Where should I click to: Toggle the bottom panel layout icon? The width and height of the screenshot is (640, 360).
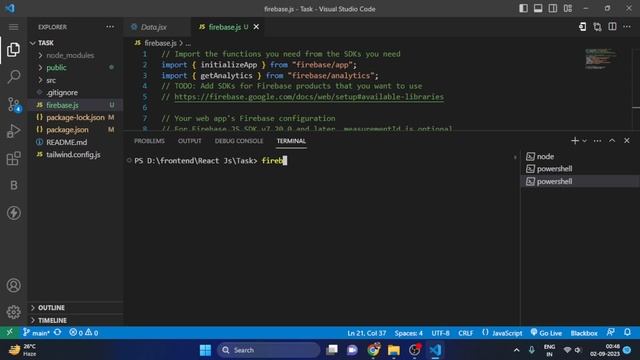tap(538, 9)
